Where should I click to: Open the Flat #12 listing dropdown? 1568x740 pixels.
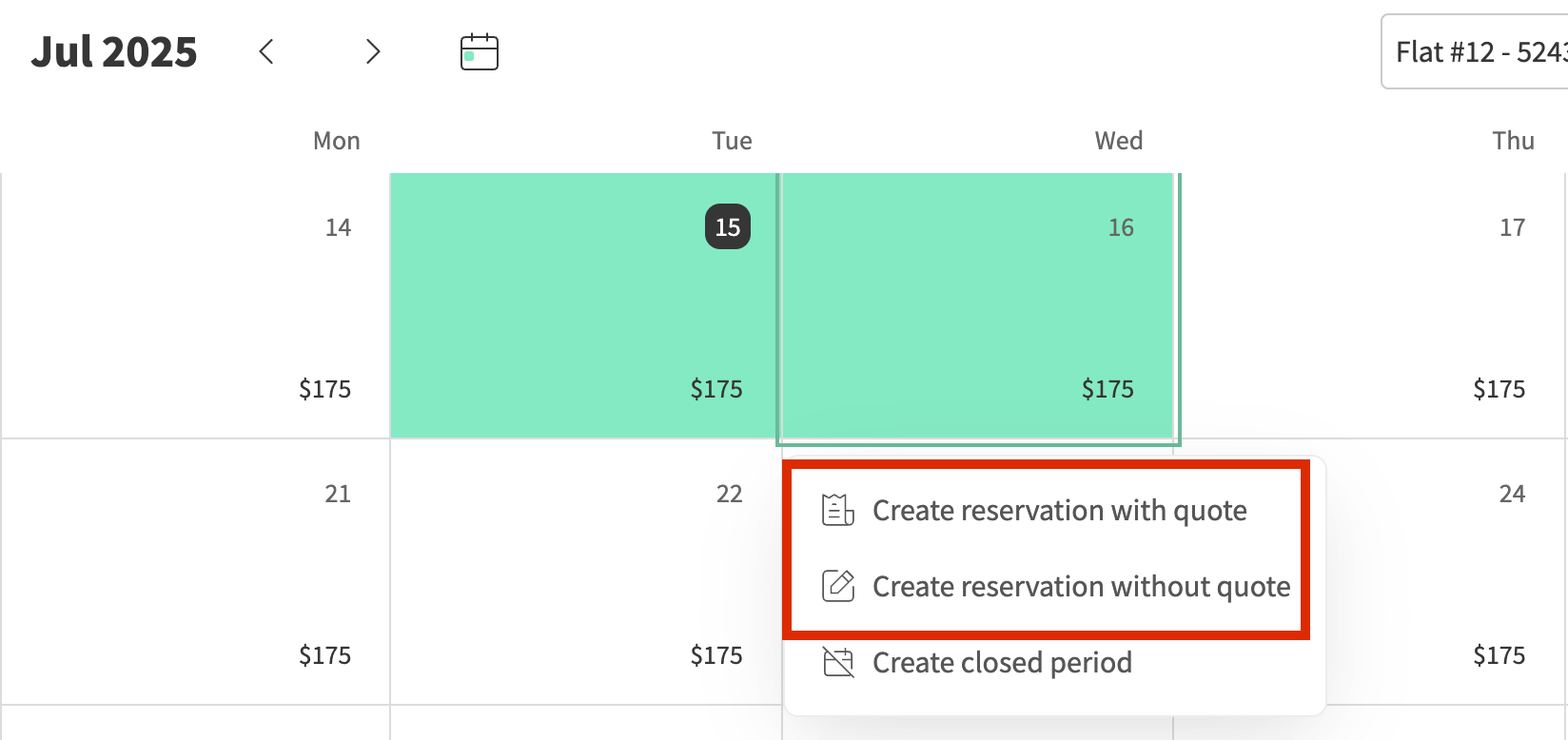tap(1477, 51)
